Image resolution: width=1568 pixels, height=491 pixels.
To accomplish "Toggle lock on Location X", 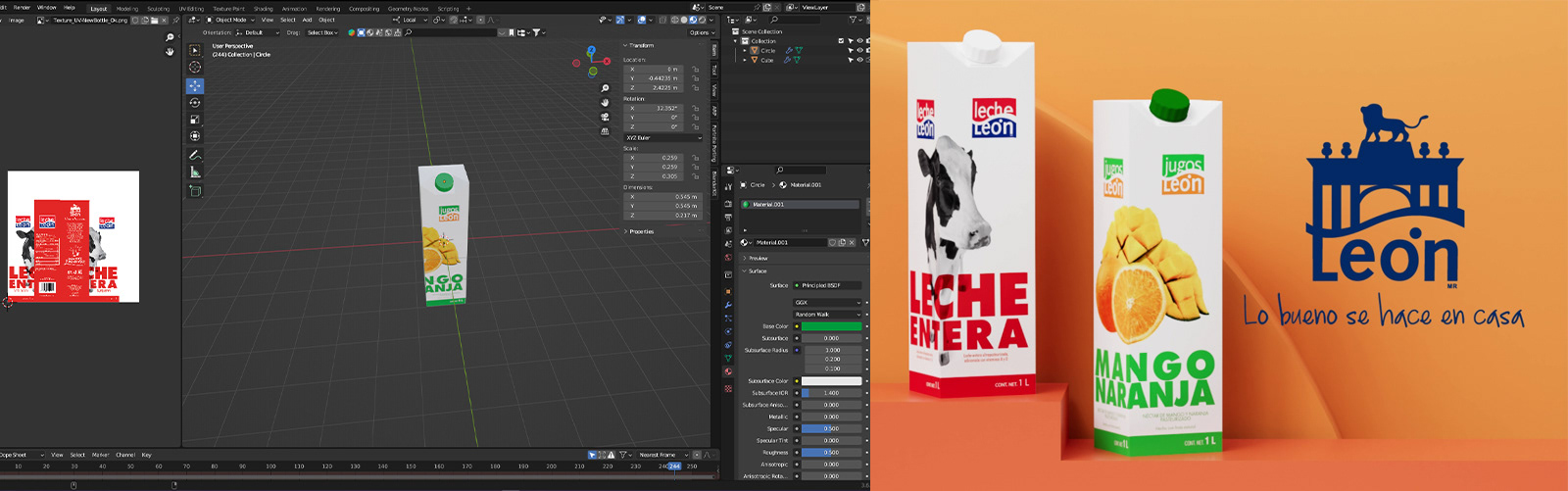I will 695,70.
